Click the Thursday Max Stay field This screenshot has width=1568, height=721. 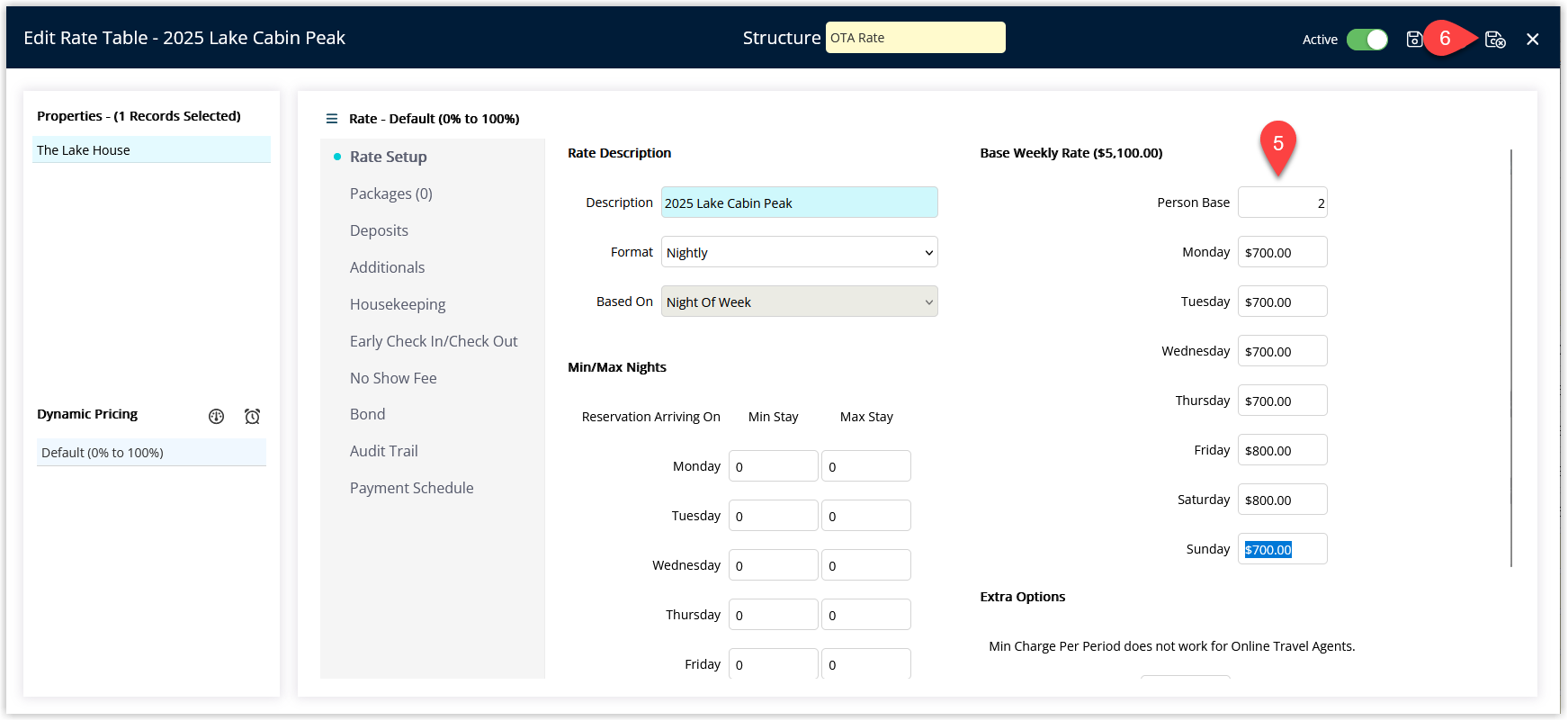tap(866, 615)
